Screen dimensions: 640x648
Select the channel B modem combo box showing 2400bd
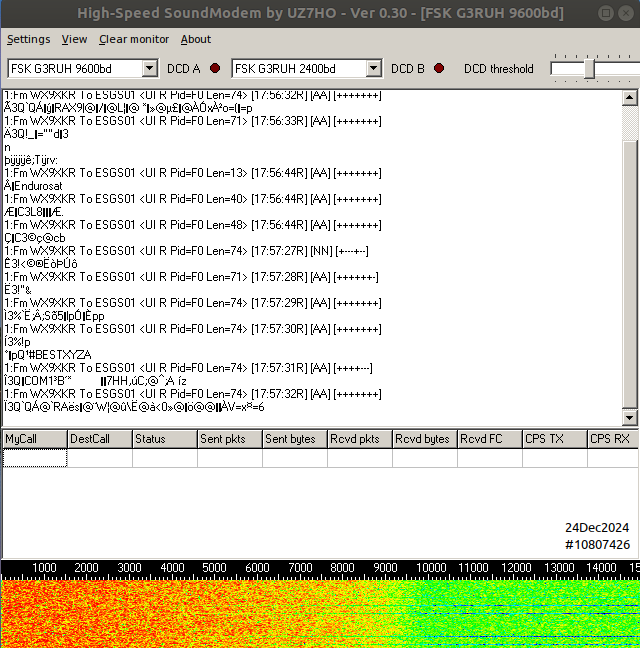[307, 68]
